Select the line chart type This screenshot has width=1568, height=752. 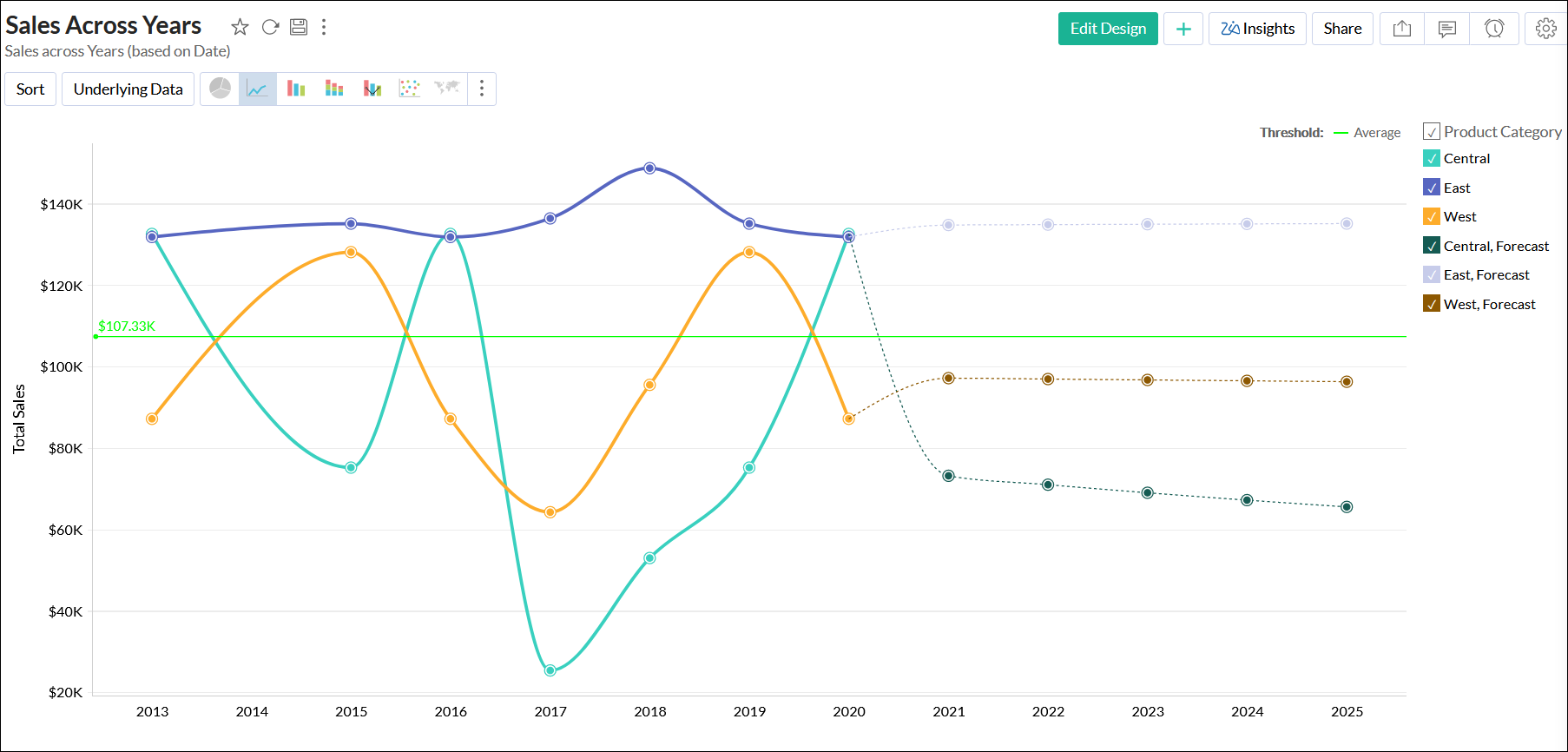(x=258, y=89)
